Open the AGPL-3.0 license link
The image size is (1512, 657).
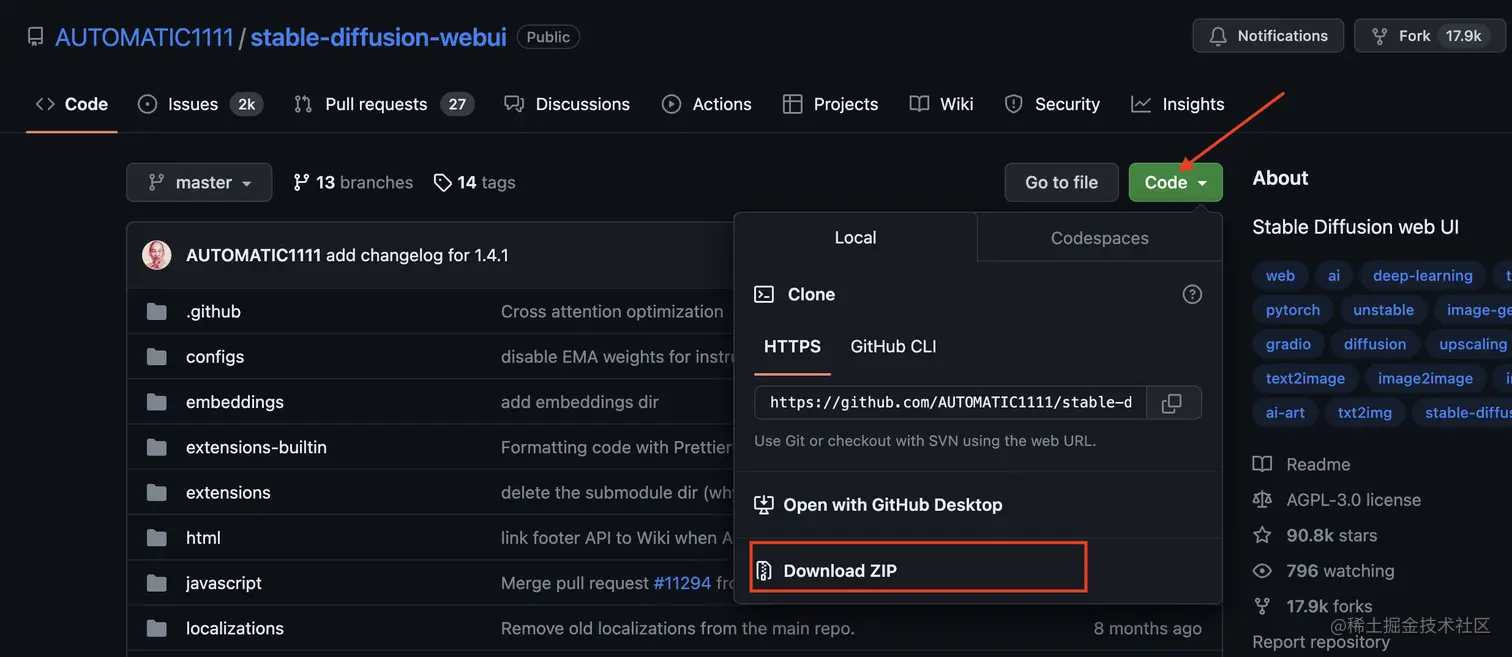pyautogui.click(x=1353, y=500)
